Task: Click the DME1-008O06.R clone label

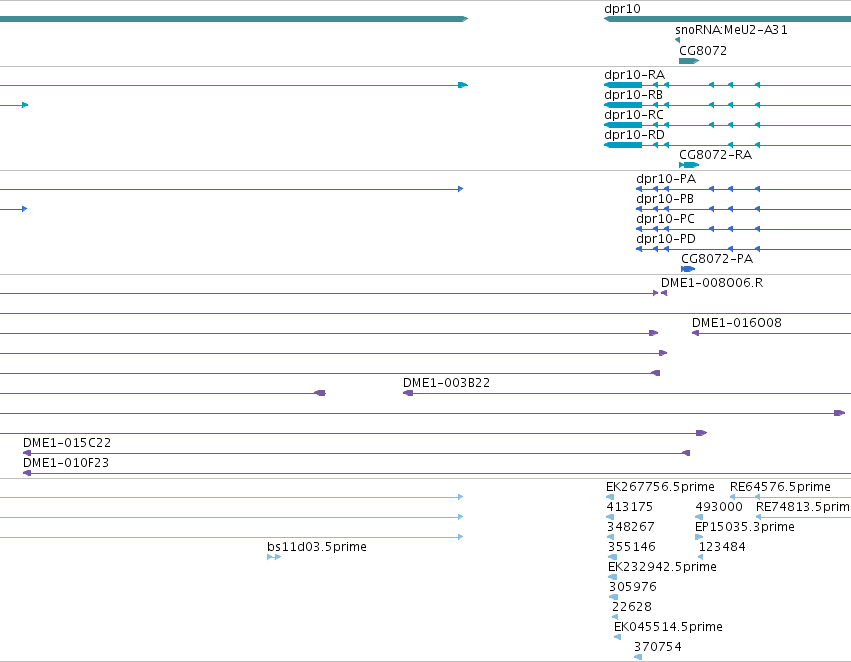Action: tap(712, 283)
